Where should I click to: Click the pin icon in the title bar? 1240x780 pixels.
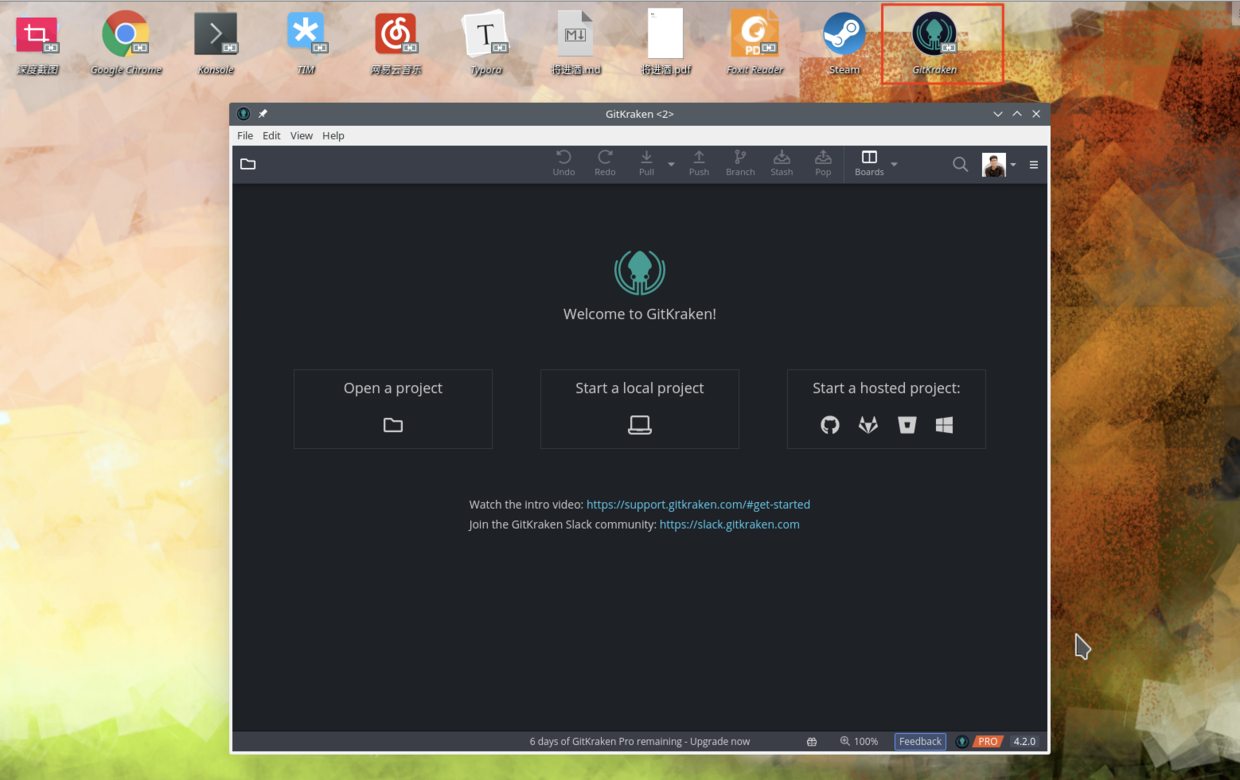pyautogui.click(x=263, y=114)
